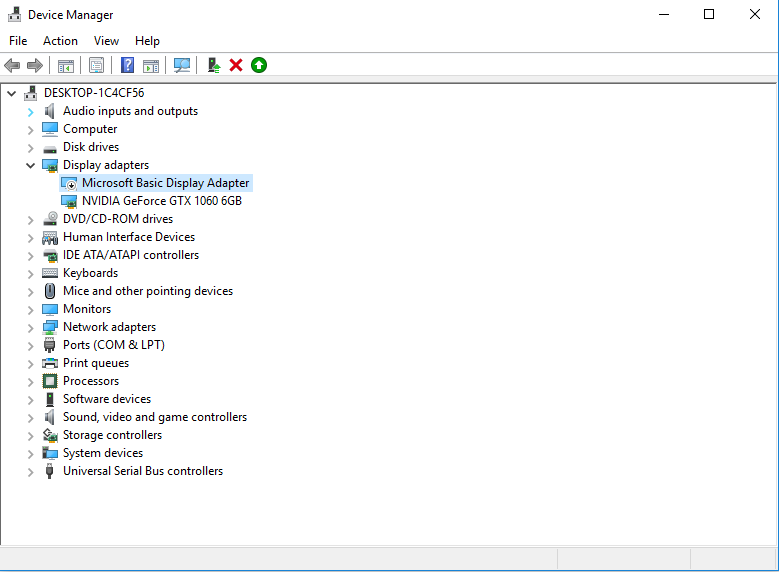
Task: Open the File menu
Action: 18,41
